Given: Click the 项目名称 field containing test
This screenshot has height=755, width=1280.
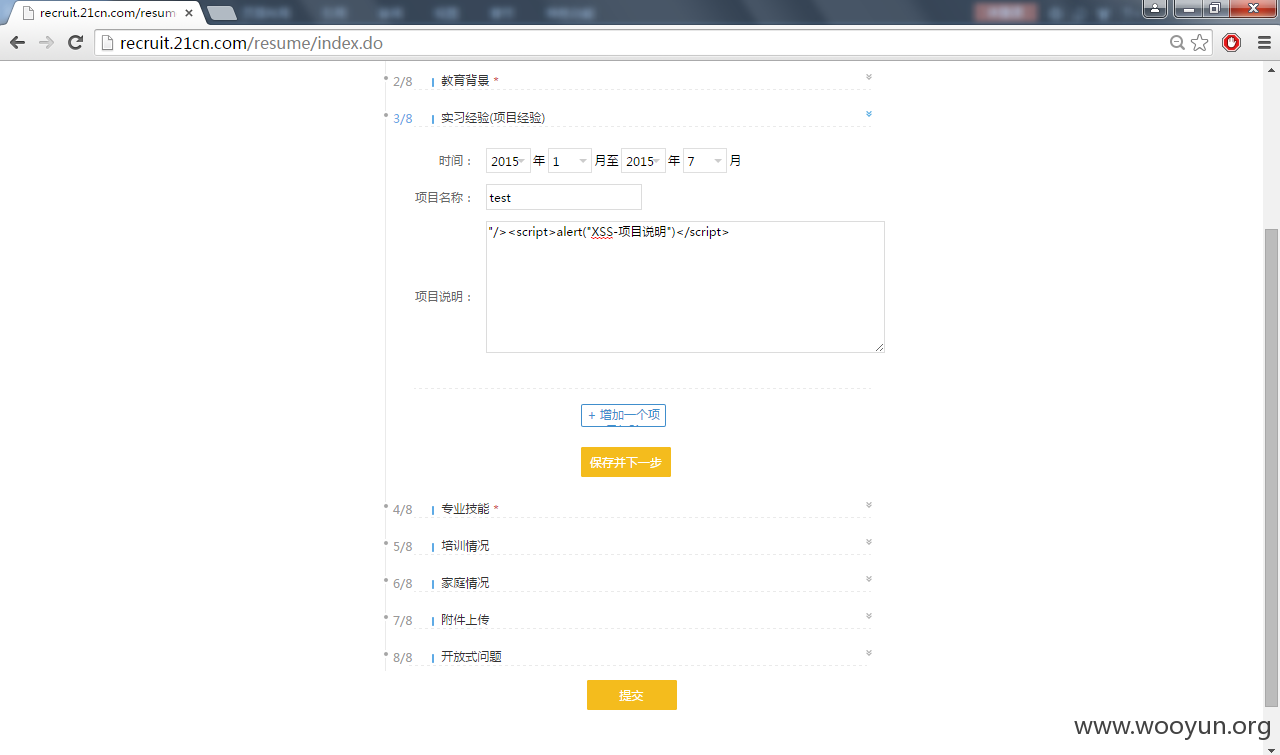Looking at the screenshot, I should 564,197.
